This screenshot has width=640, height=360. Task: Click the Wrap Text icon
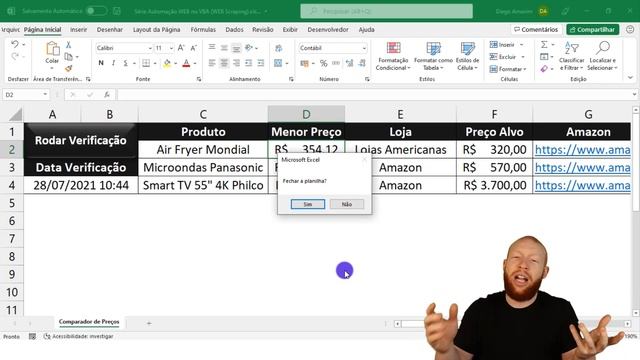[279, 48]
